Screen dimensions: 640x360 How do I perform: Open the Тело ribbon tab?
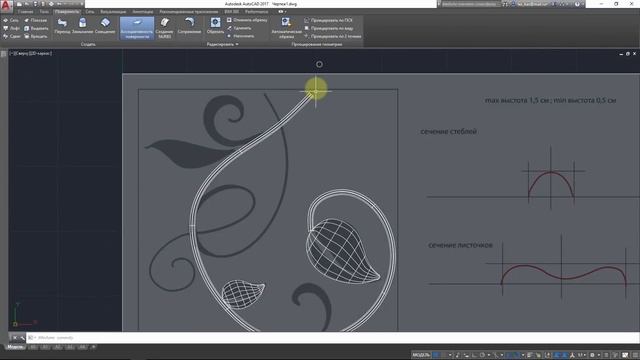click(x=44, y=12)
